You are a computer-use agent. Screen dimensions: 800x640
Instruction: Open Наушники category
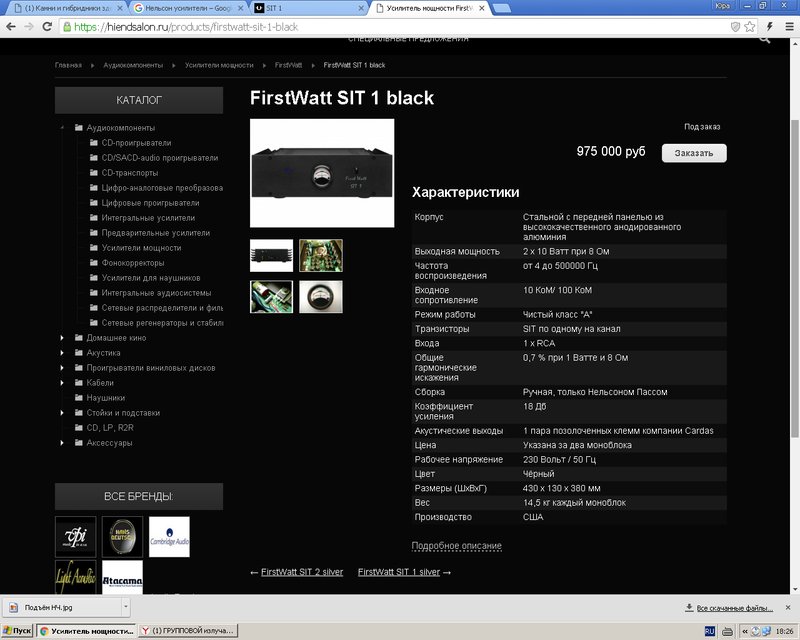(106, 398)
